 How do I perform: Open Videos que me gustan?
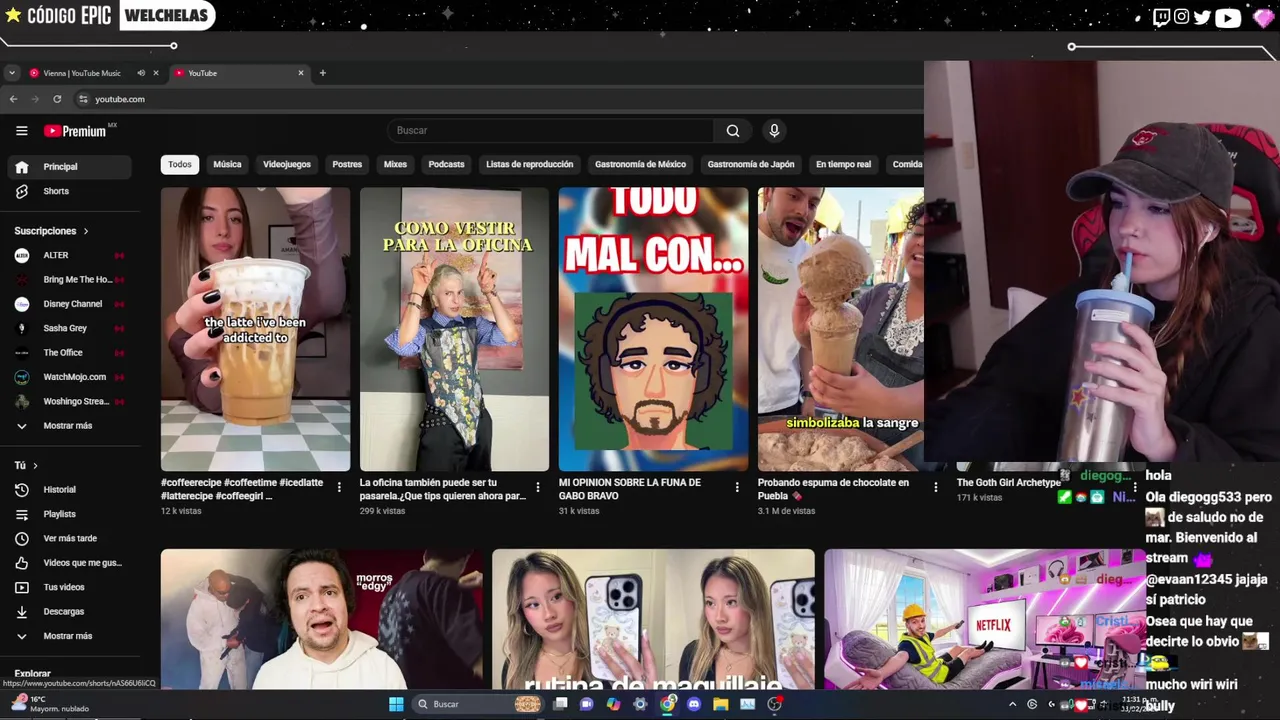tap(69, 563)
